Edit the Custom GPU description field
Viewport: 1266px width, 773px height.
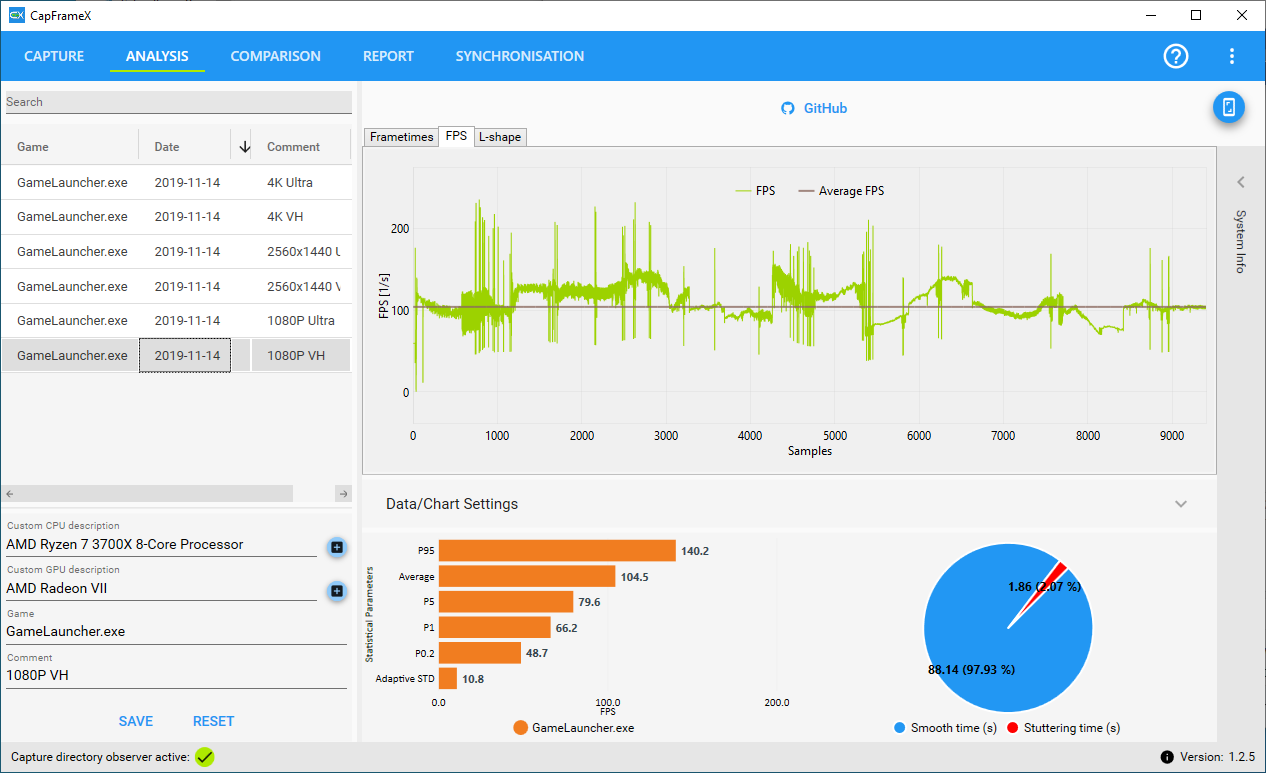click(161, 589)
